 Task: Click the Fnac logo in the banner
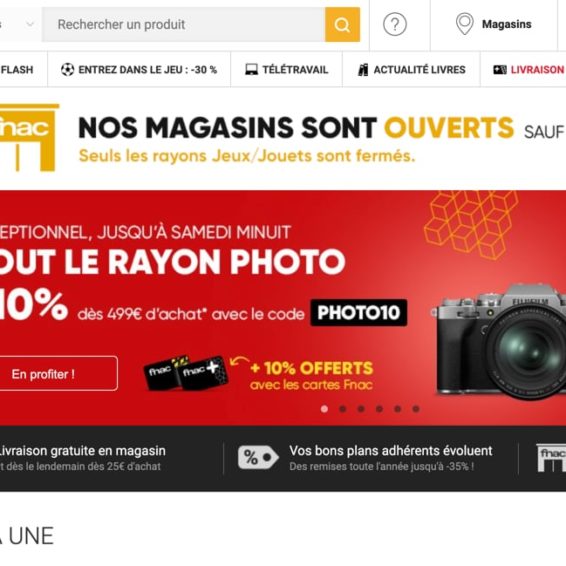pos(28,137)
